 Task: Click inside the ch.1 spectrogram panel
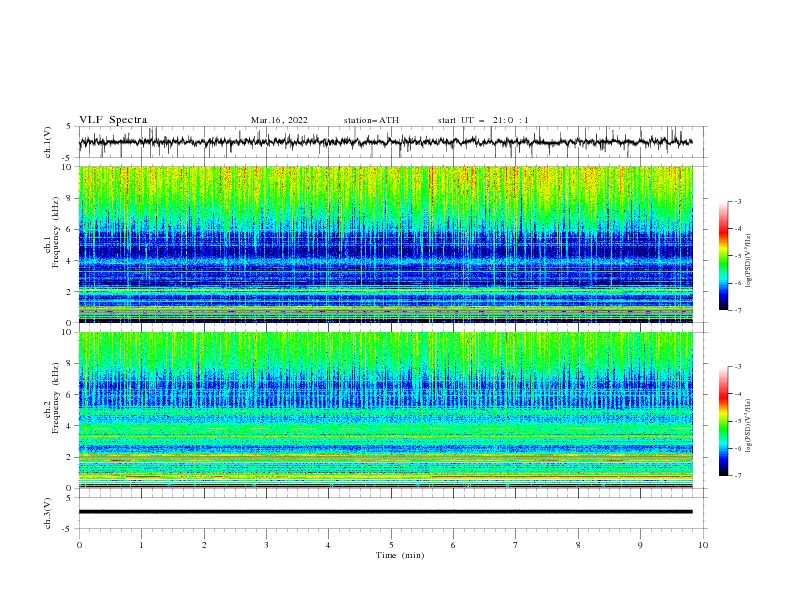coord(386,244)
